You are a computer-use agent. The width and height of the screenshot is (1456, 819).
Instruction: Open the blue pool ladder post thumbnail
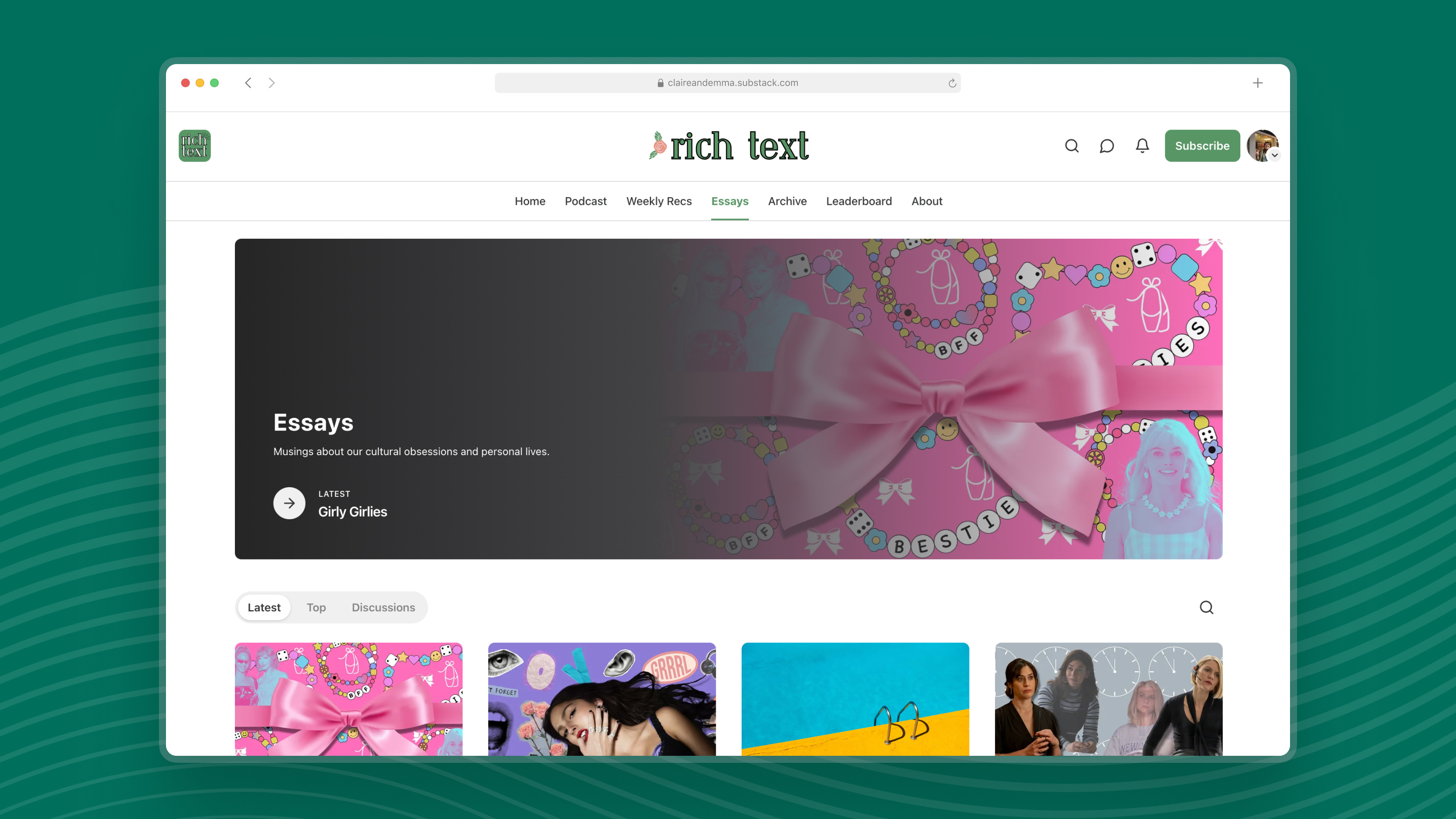click(x=855, y=699)
